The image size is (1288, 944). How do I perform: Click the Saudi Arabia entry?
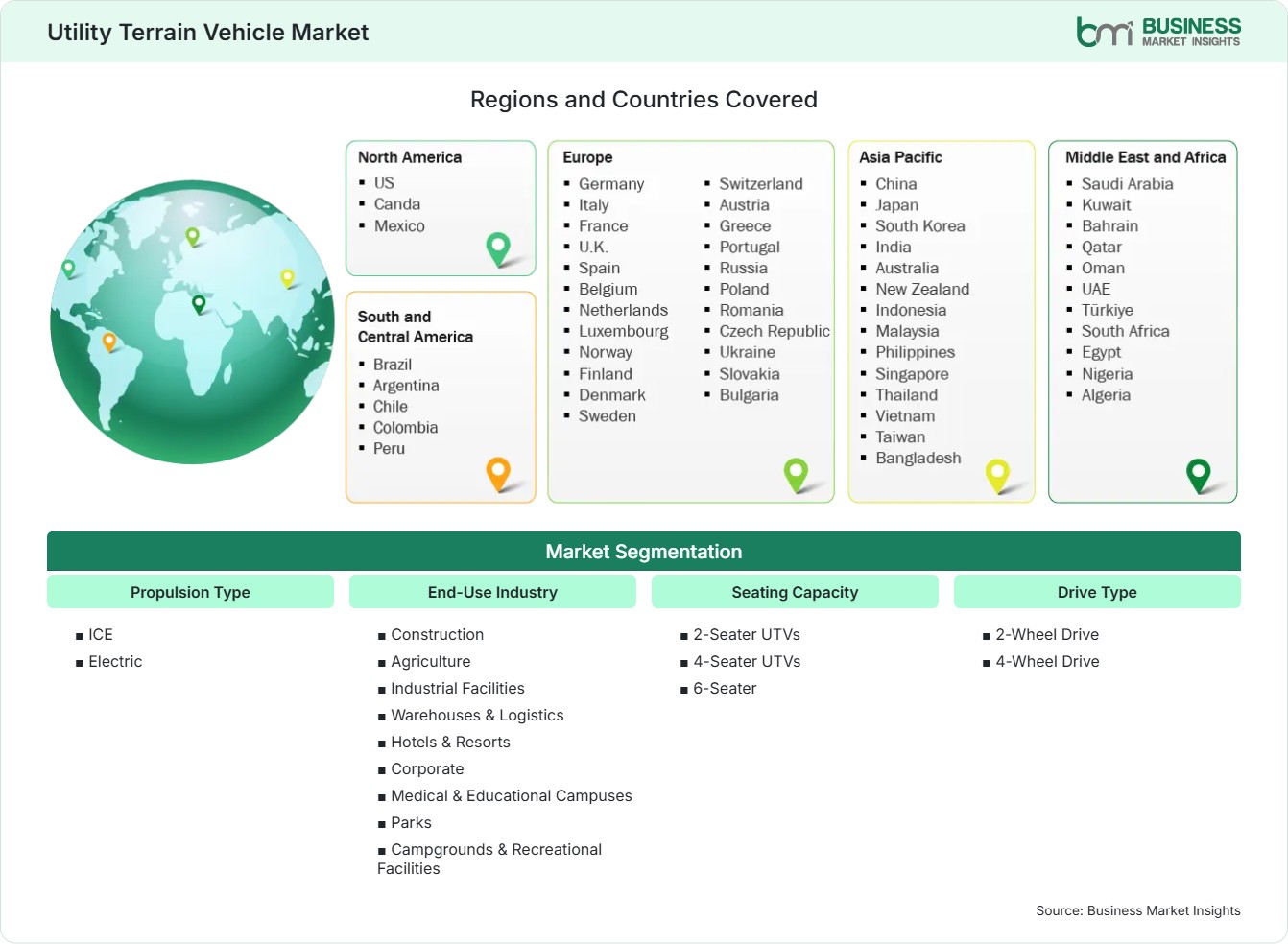(1128, 184)
